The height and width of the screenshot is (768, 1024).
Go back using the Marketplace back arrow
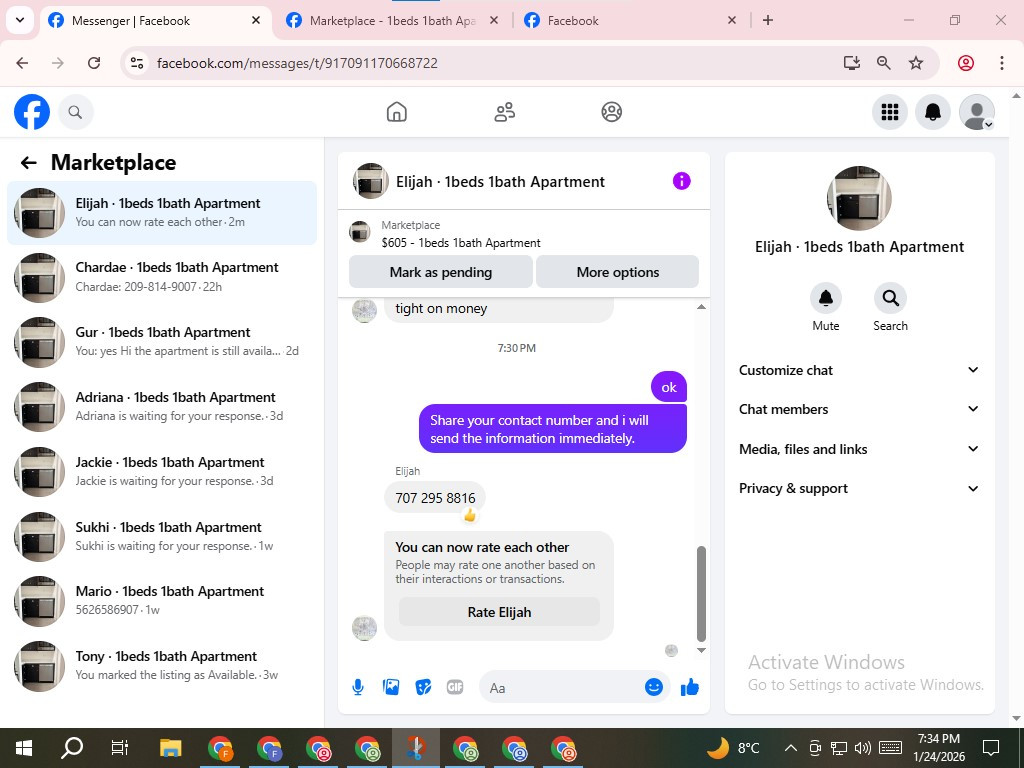pos(28,163)
